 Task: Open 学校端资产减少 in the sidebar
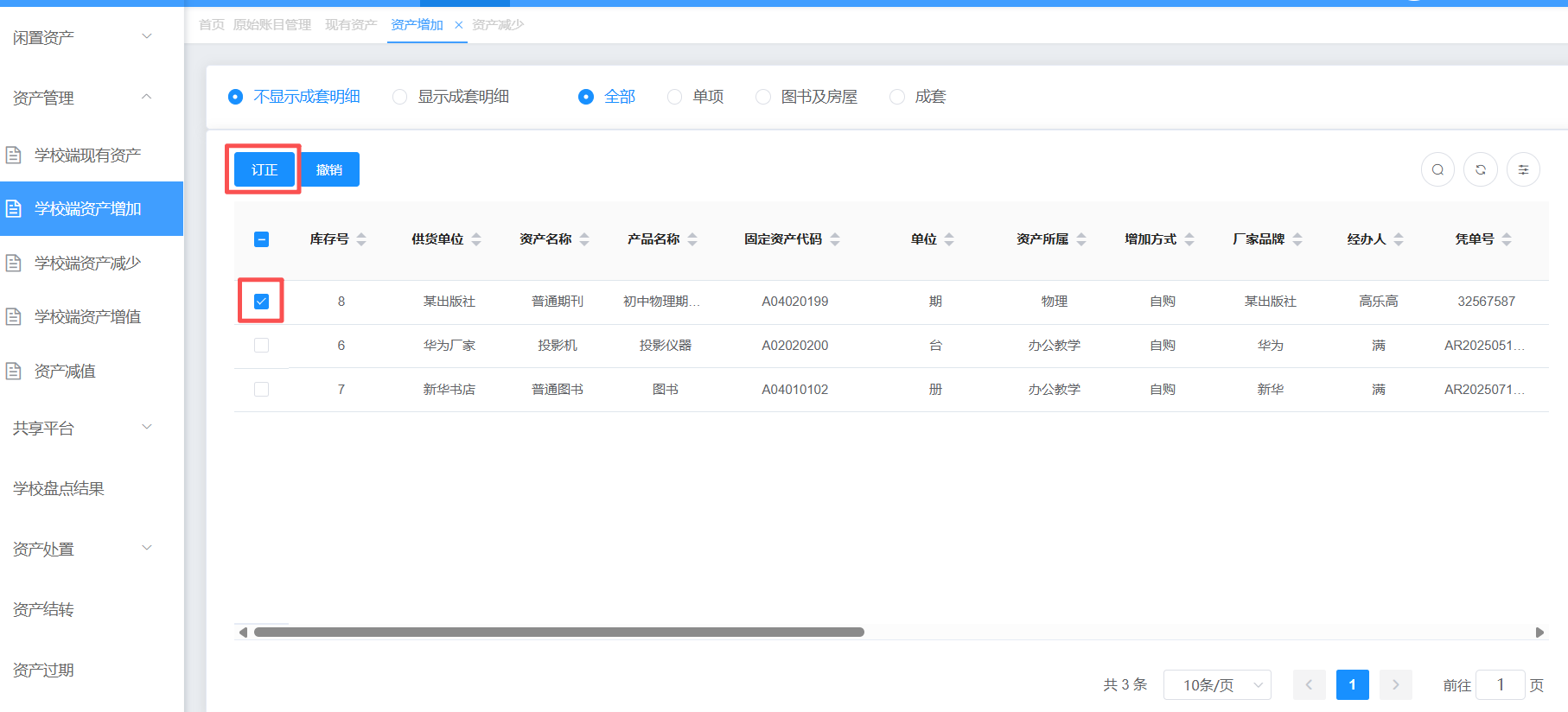(87, 263)
